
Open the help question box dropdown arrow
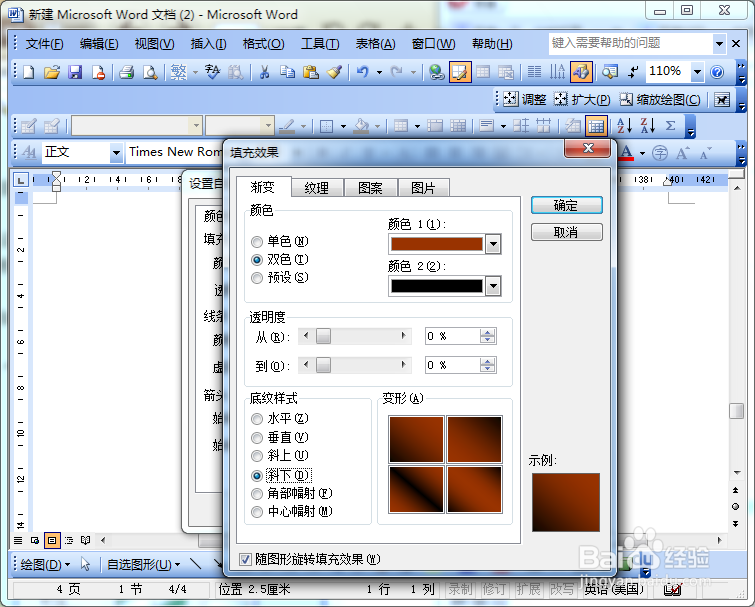point(719,44)
